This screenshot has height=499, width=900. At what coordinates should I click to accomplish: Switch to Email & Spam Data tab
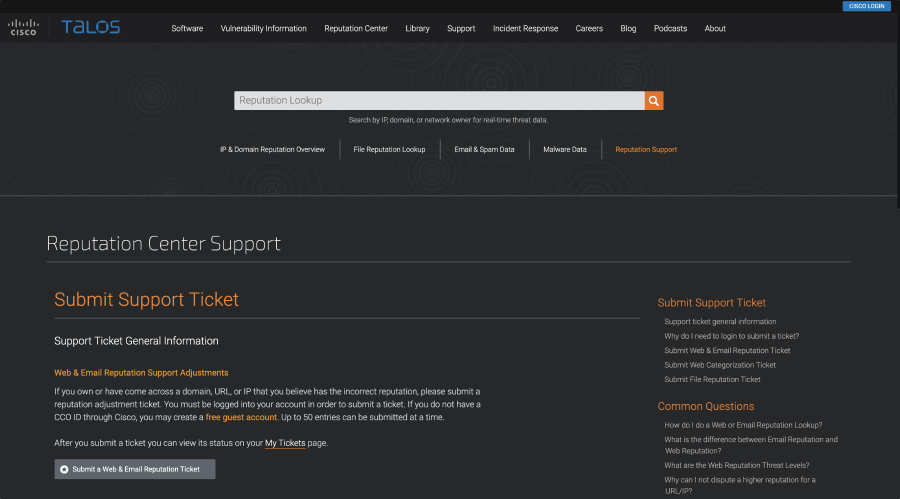(x=484, y=149)
